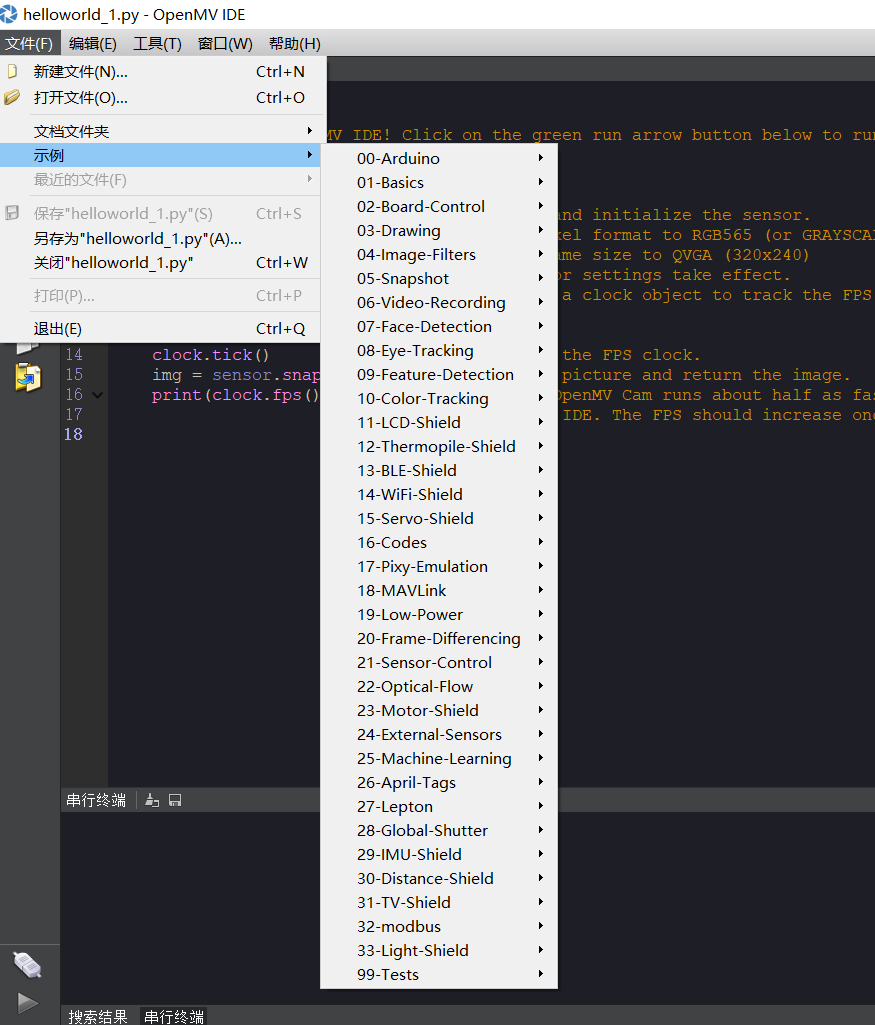Viewport: 875px width, 1025px height.
Task: Open 23-Motor-Shield examples
Action: [439, 711]
